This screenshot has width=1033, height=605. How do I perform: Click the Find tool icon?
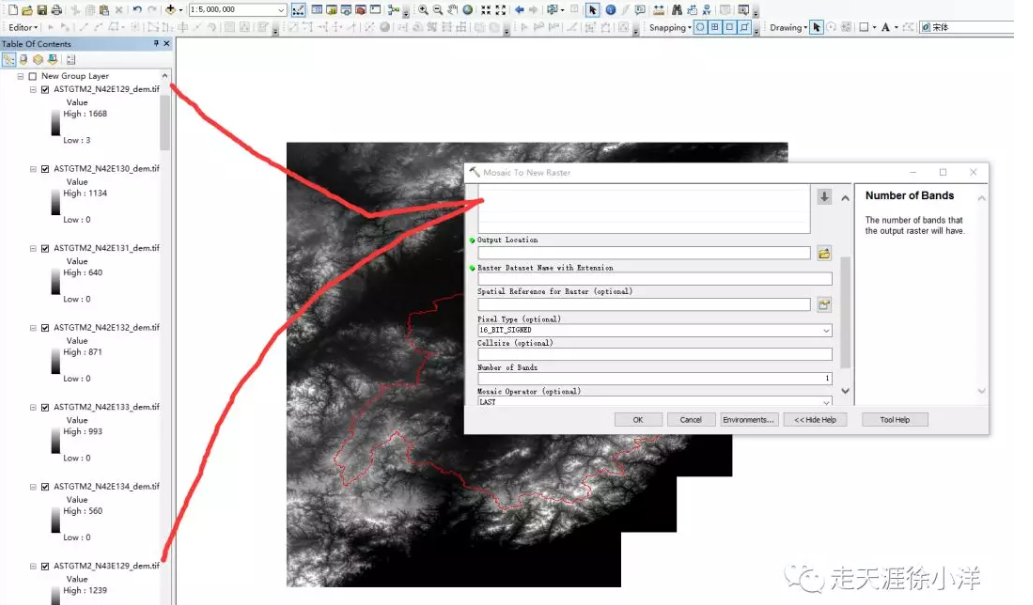[677, 8]
